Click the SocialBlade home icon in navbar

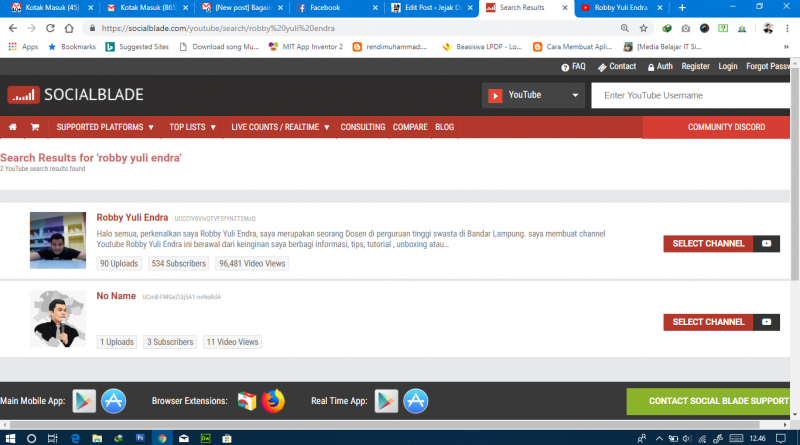pos(13,127)
